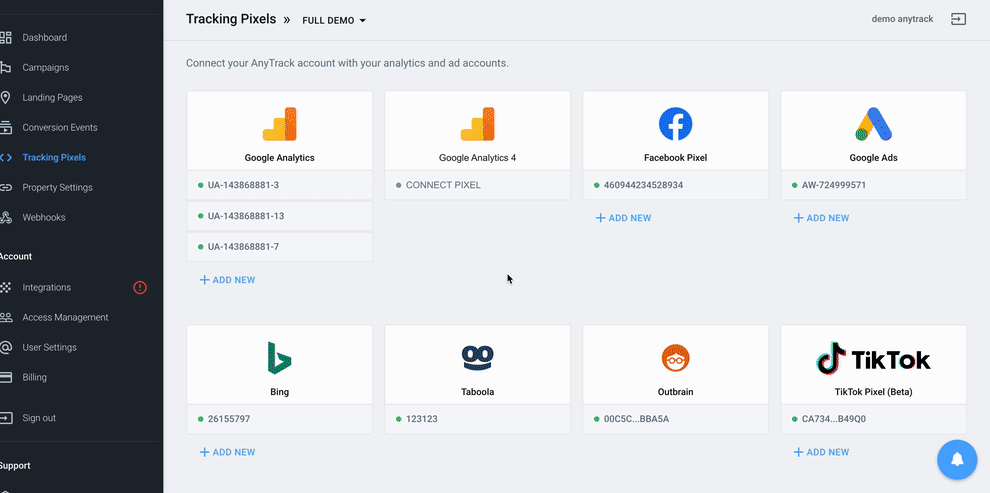This screenshot has height=493, width=990.
Task: Open Bing pixel 26155797
Action: click(280, 419)
